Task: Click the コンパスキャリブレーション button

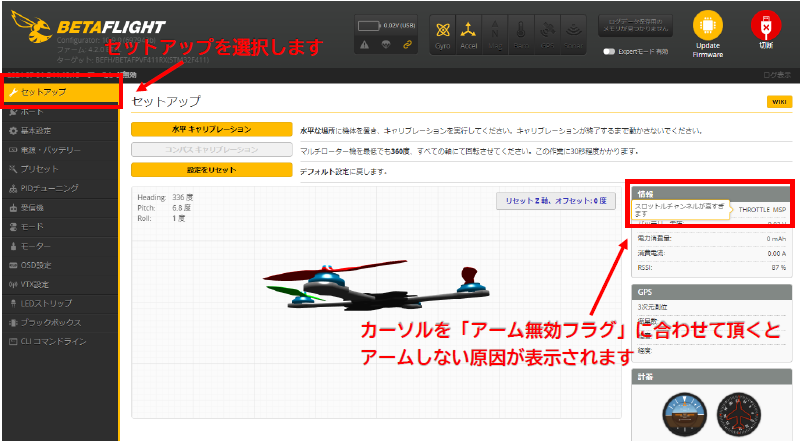Action: tap(212, 150)
